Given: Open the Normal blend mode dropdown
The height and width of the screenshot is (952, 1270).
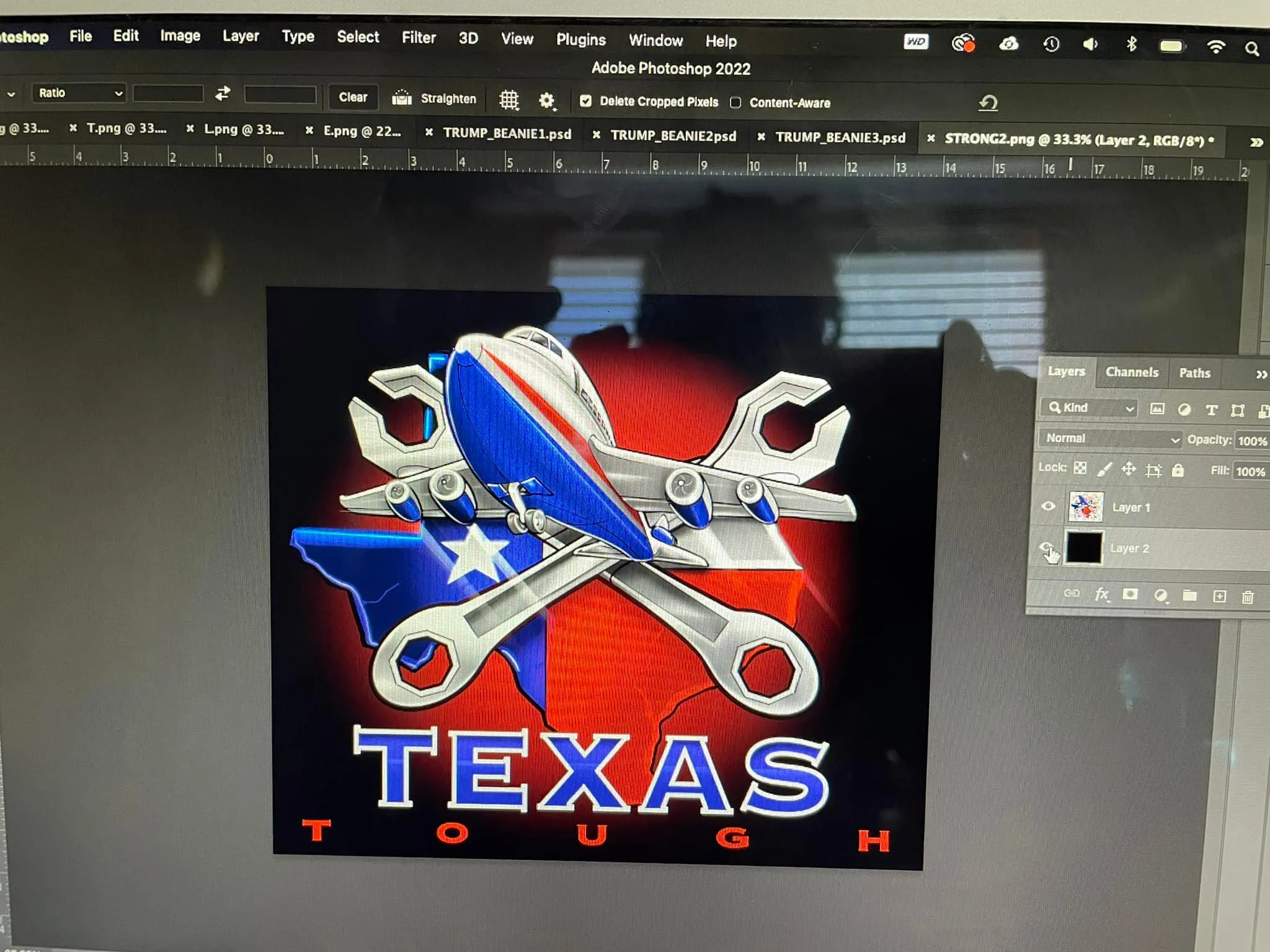Looking at the screenshot, I should pyautogui.click(x=1110, y=439).
